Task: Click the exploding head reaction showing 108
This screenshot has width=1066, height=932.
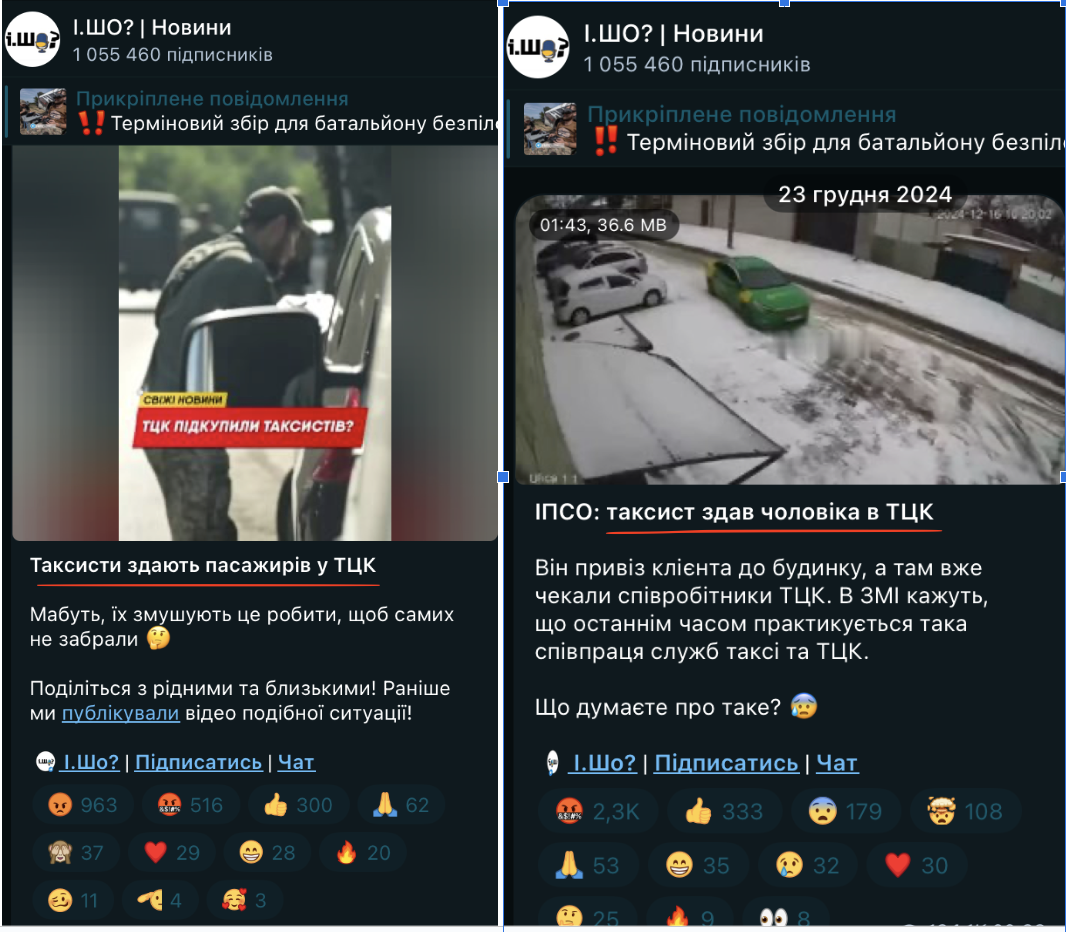Action: 965,811
